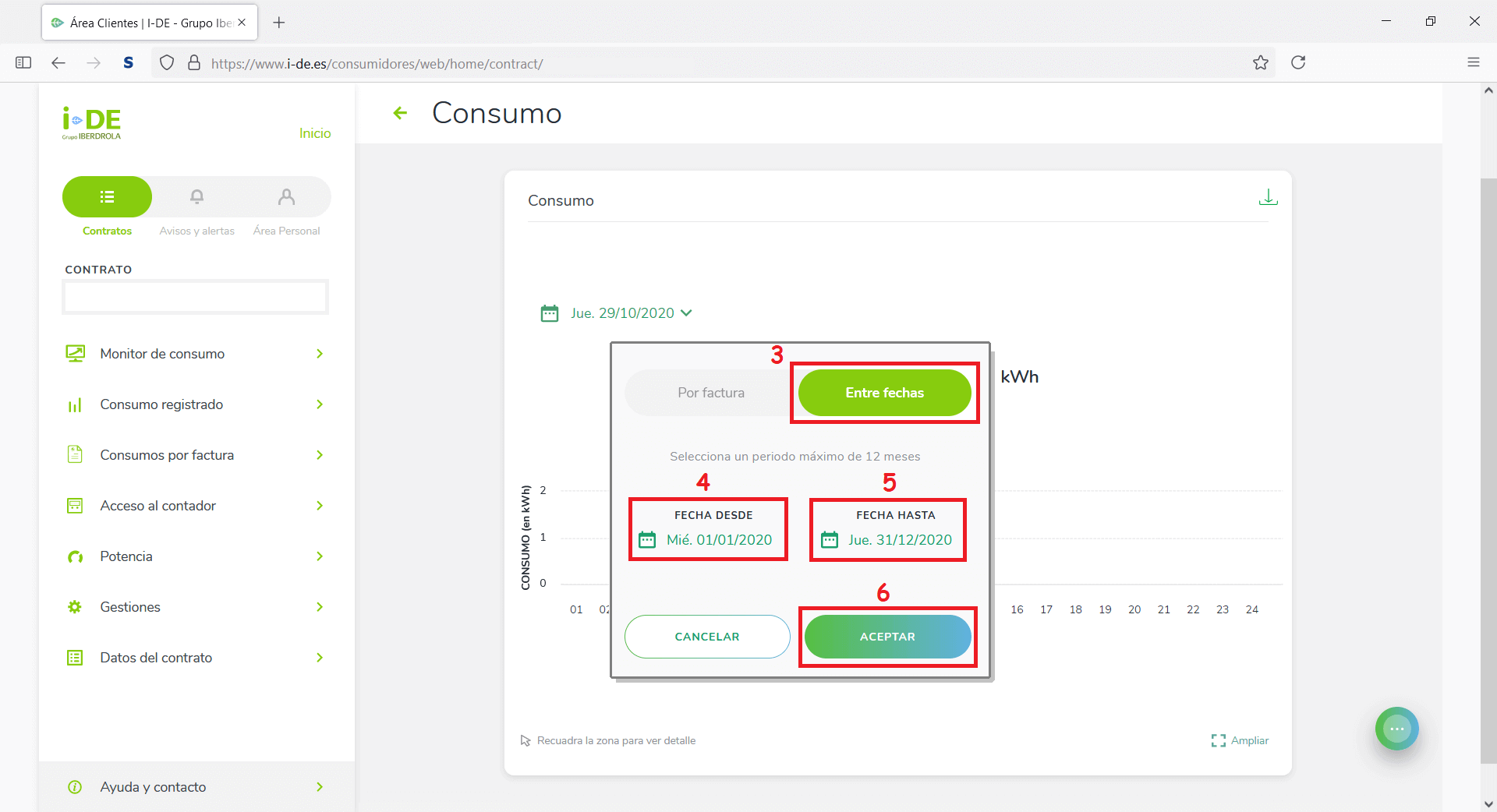Open the Área Personal user icon

(x=286, y=197)
